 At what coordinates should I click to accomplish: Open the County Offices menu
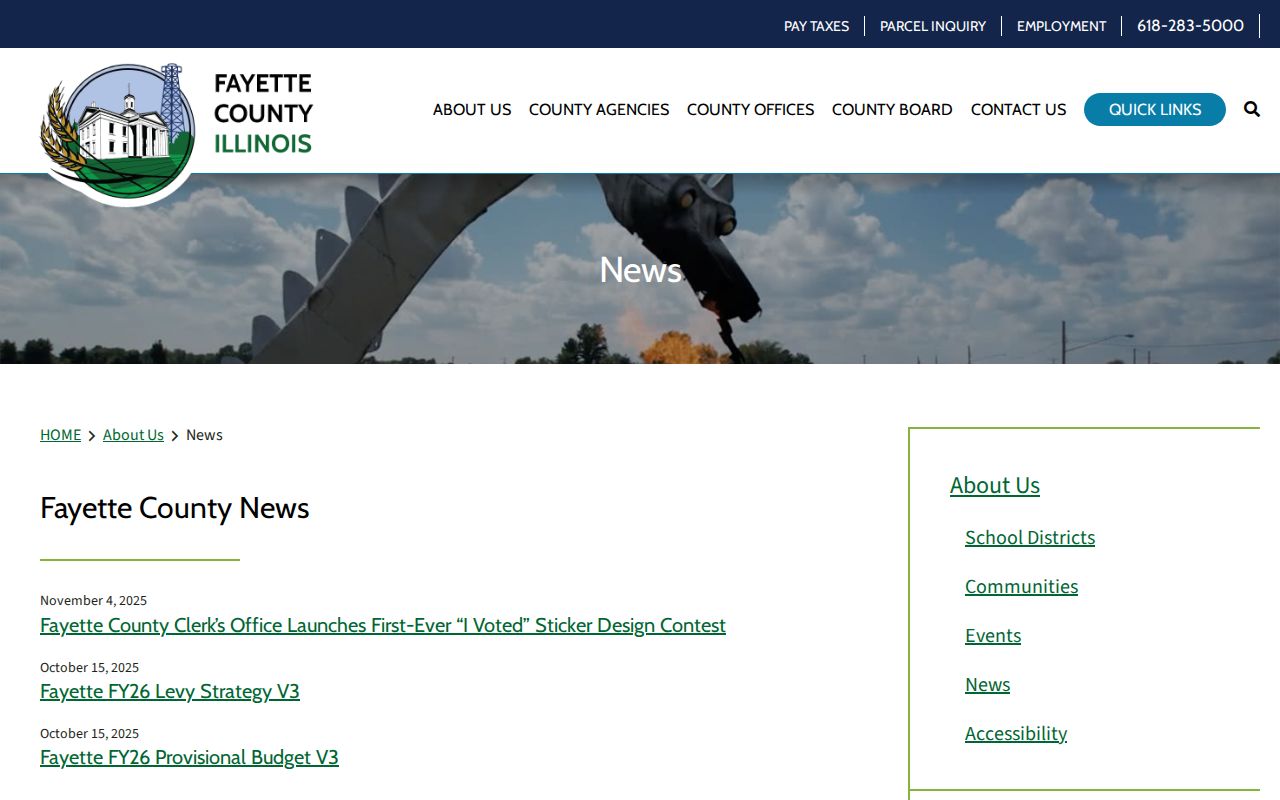750,109
